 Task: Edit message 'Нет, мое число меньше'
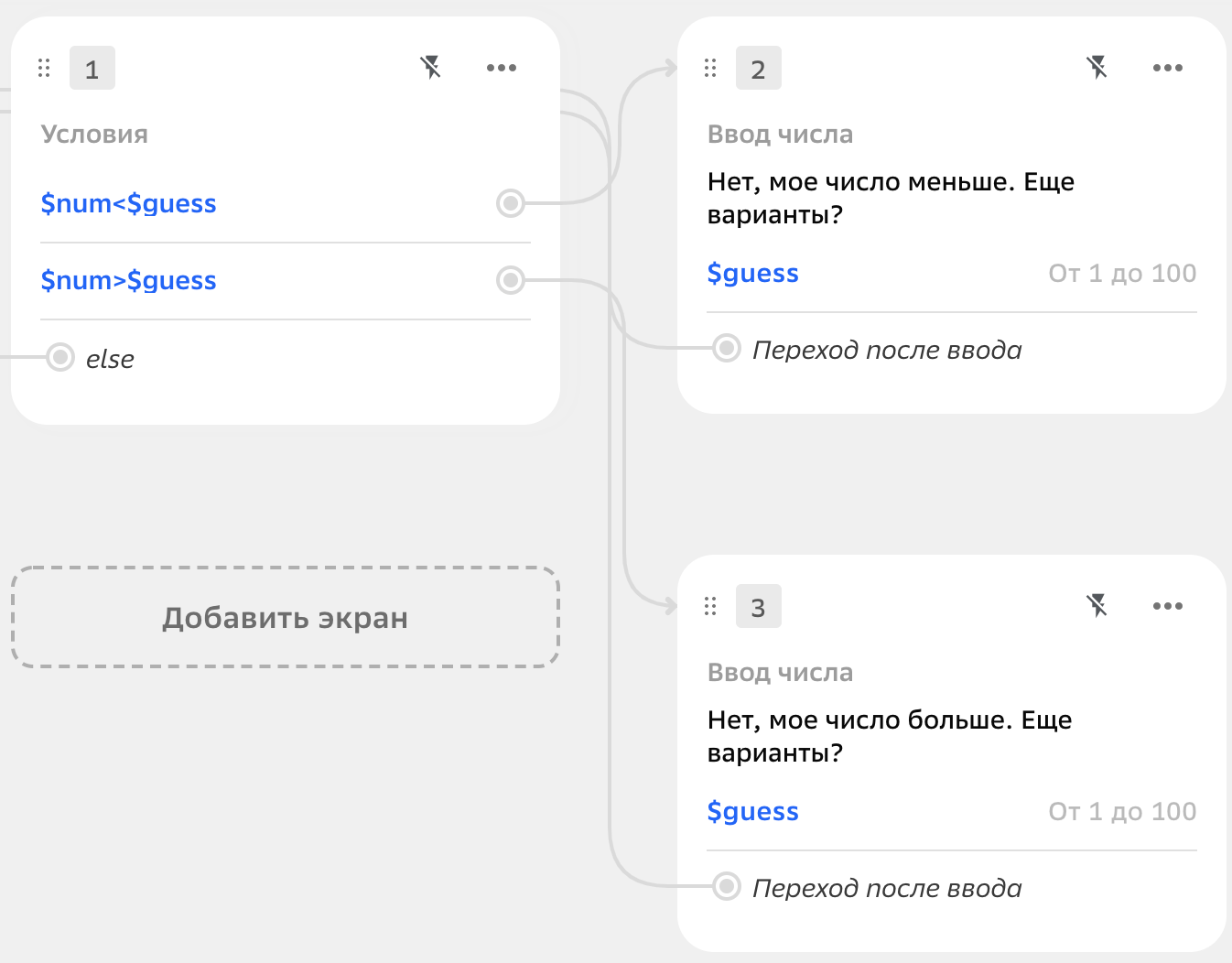[x=891, y=198]
